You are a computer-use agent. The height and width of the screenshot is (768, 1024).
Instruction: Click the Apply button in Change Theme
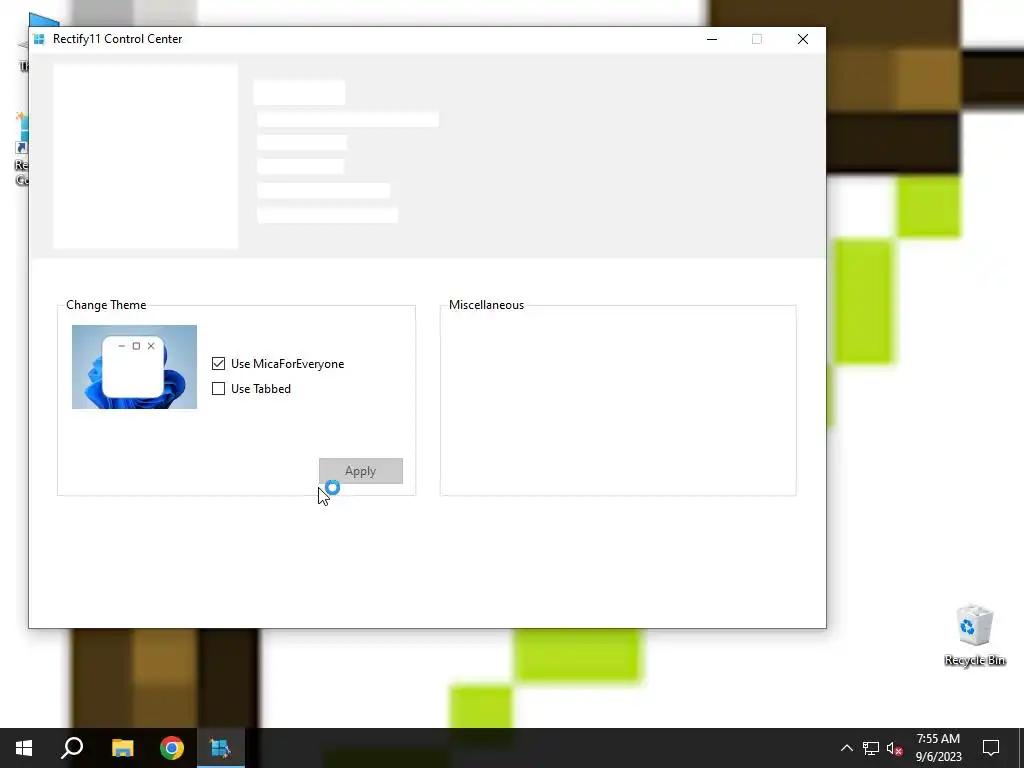(x=360, y=471)
